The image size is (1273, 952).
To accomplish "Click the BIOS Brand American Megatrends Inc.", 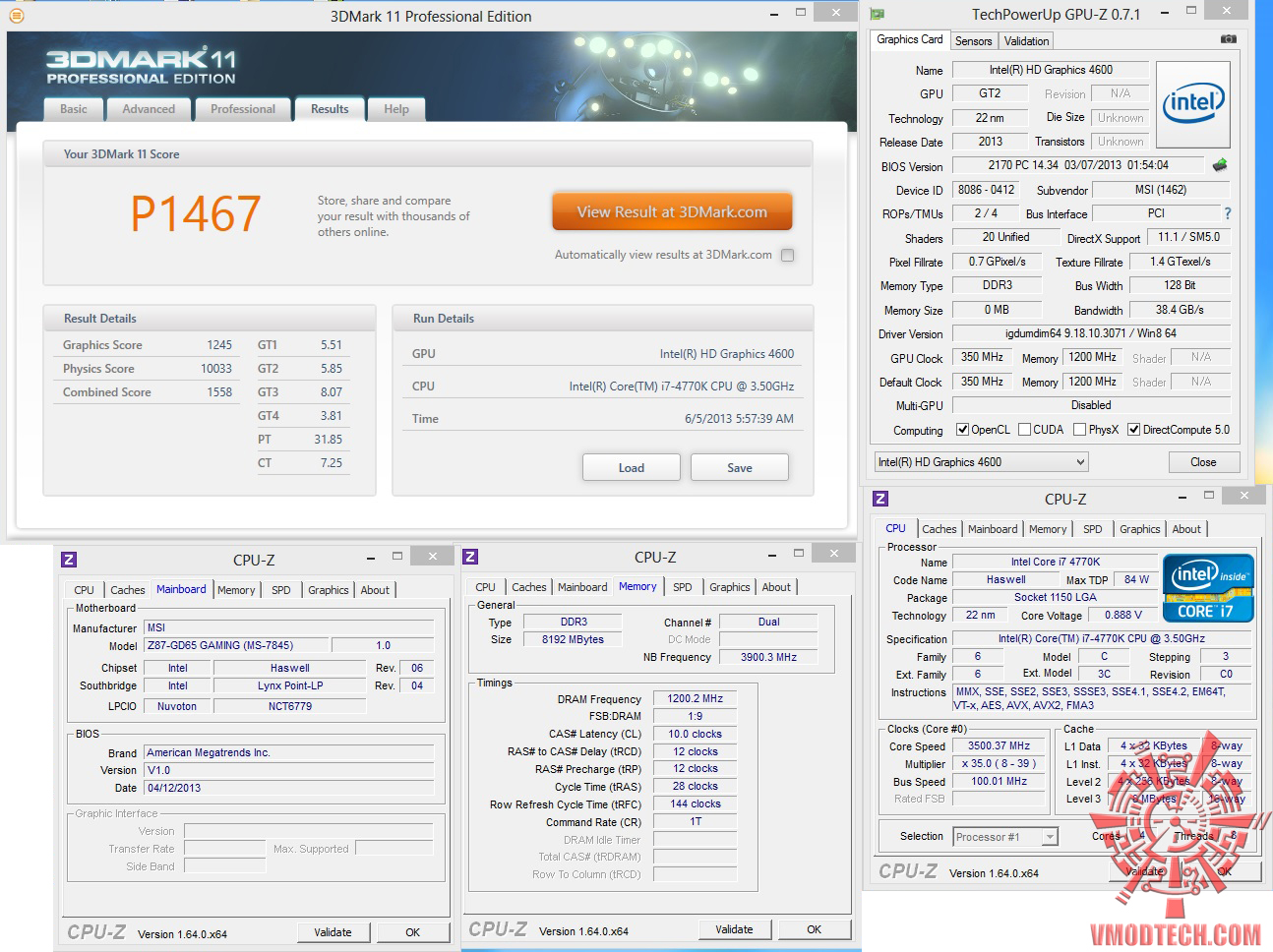I will pyautogui.click(x=288, y=752).
